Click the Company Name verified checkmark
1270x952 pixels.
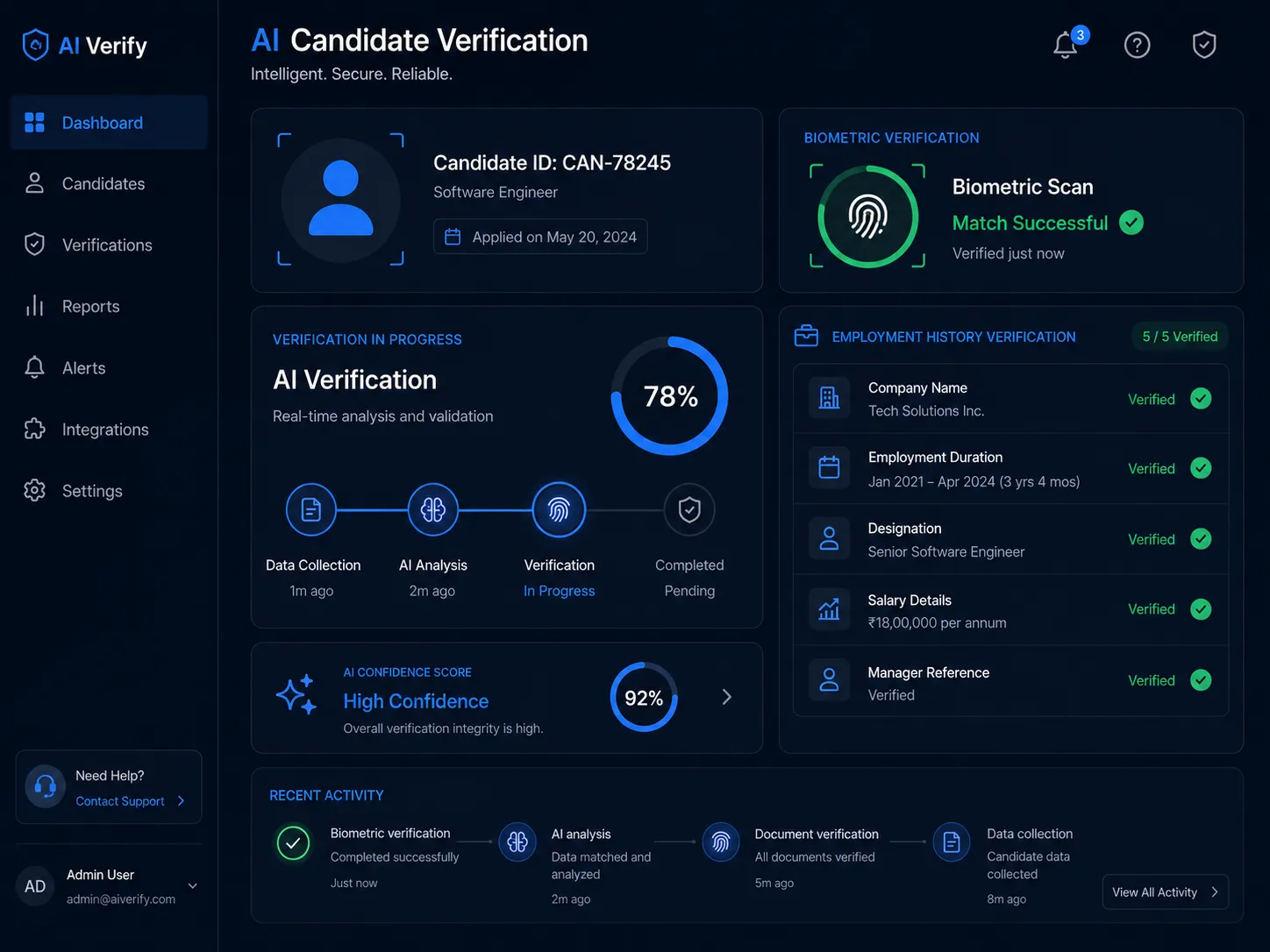pos(1201,399)
